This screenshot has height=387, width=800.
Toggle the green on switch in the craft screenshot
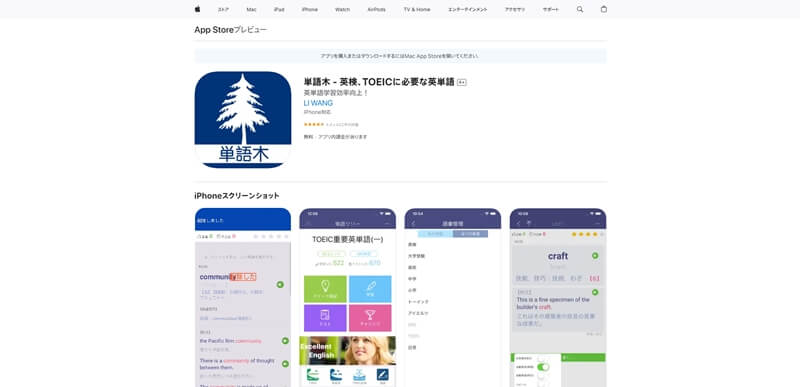(543, 367)
